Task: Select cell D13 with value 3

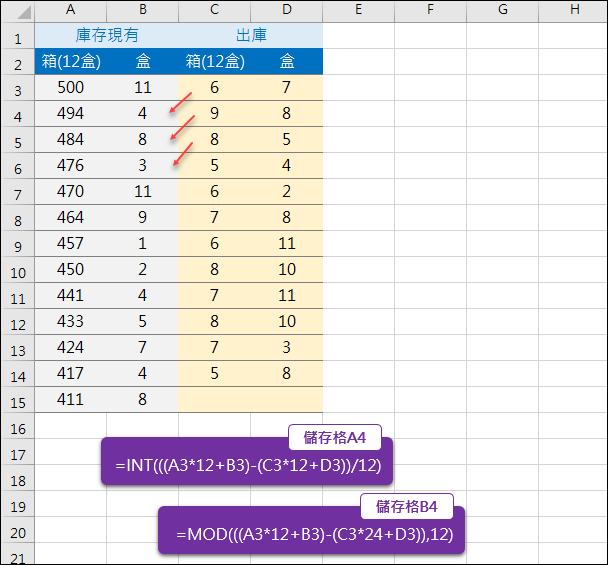Action: 287,347
